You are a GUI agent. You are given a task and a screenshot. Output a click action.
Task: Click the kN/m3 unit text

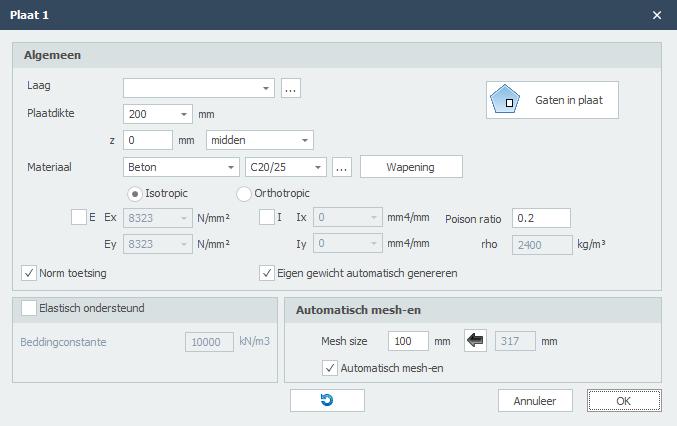tap(254, 341)
